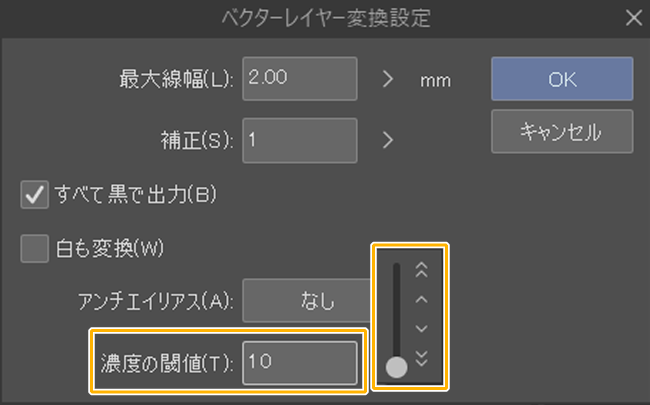Click the mm unit label
Screen dimensions: 650x405
437,81
